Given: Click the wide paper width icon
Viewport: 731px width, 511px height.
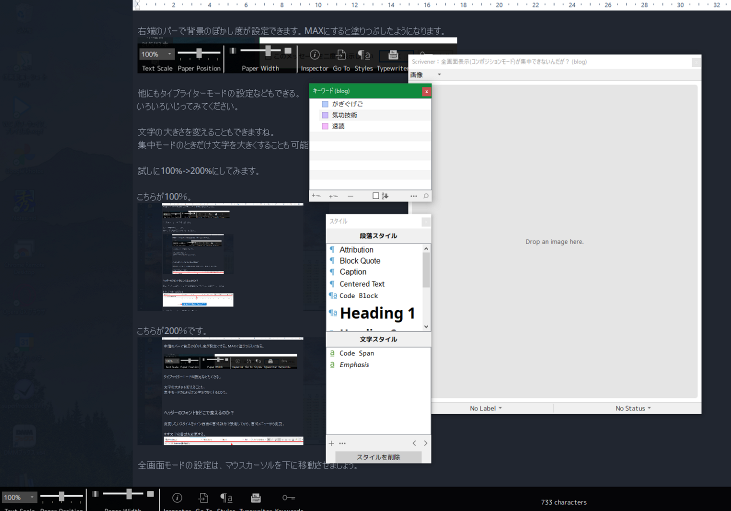Looking at the screenshot, I should pyautogui.click(x=150, y=494).
